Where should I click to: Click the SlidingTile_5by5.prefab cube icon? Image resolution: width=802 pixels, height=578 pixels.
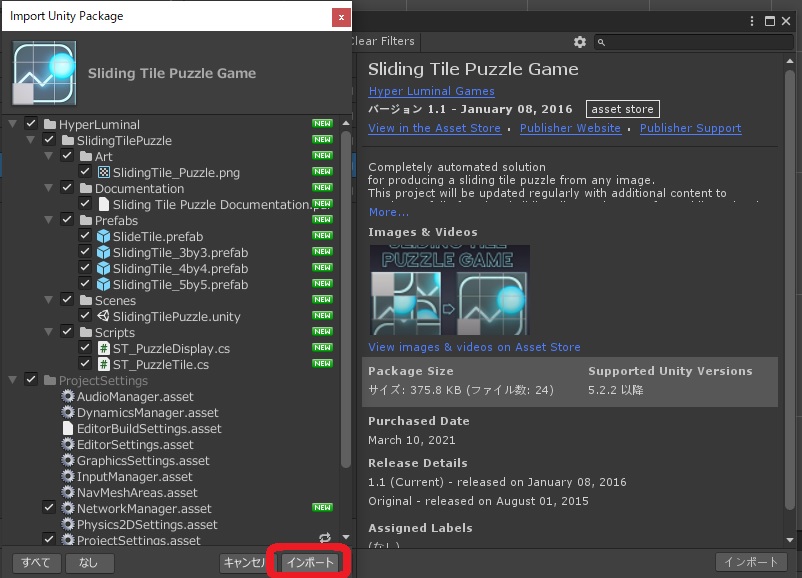[x=103, y=284]
